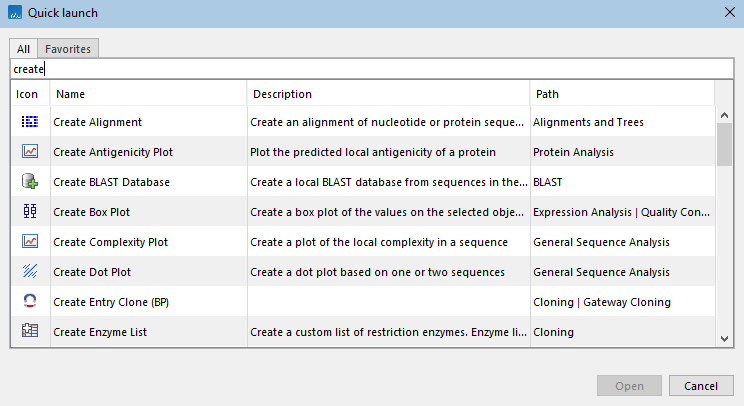Switch to the All tab
This screenshot has width=744, height=406.
[x=23, y=49]
